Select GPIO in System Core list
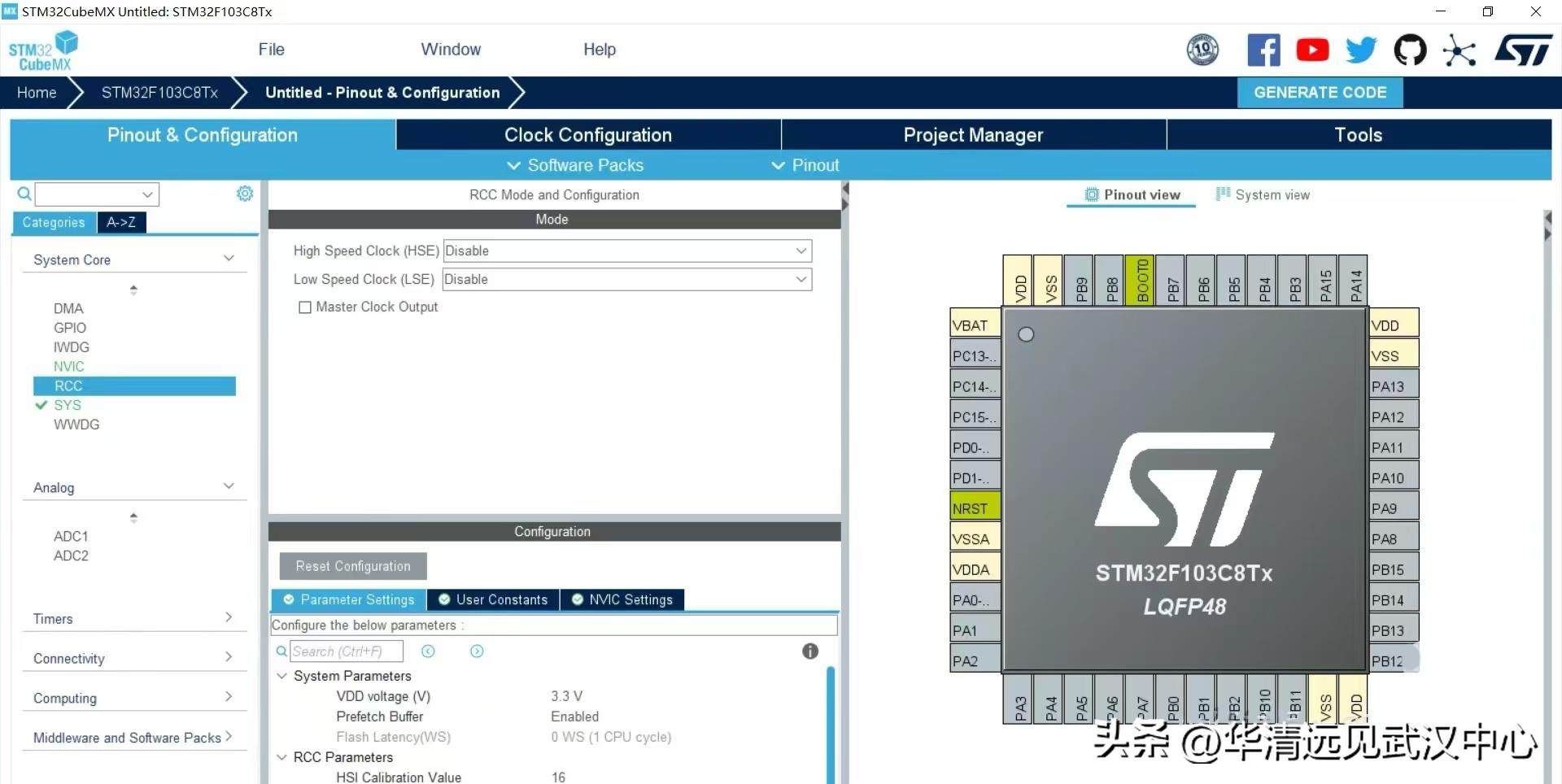 pos(70,328)
